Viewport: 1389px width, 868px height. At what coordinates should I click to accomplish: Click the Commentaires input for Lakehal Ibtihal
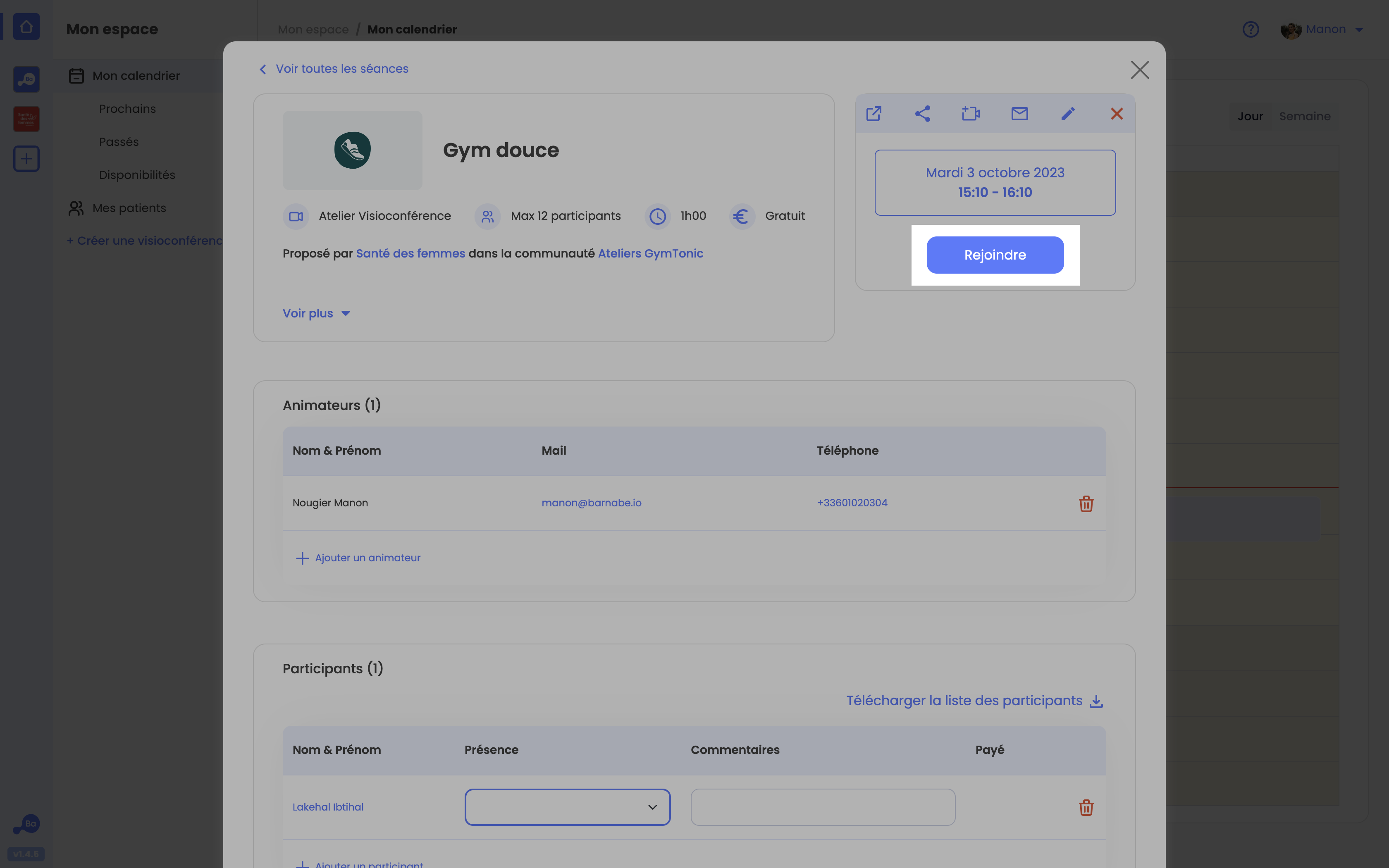coord(823,807)
